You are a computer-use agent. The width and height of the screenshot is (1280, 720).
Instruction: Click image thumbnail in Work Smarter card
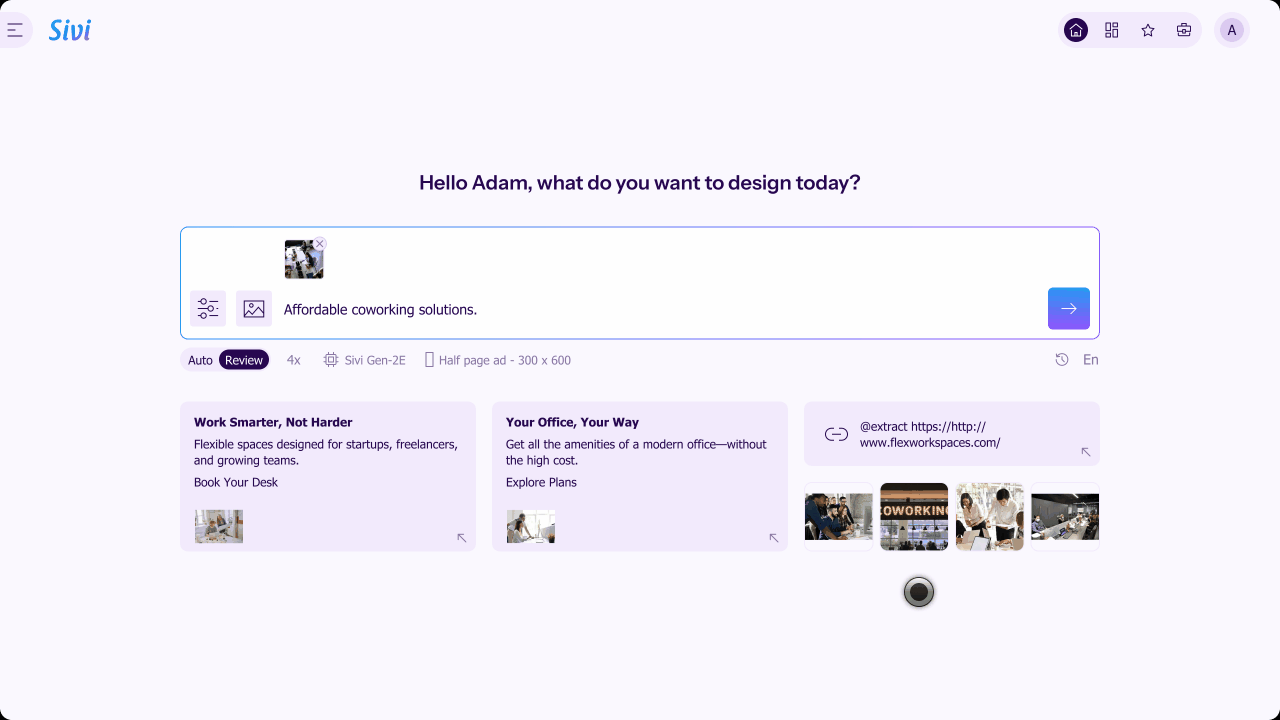click(x=219, y=526)
